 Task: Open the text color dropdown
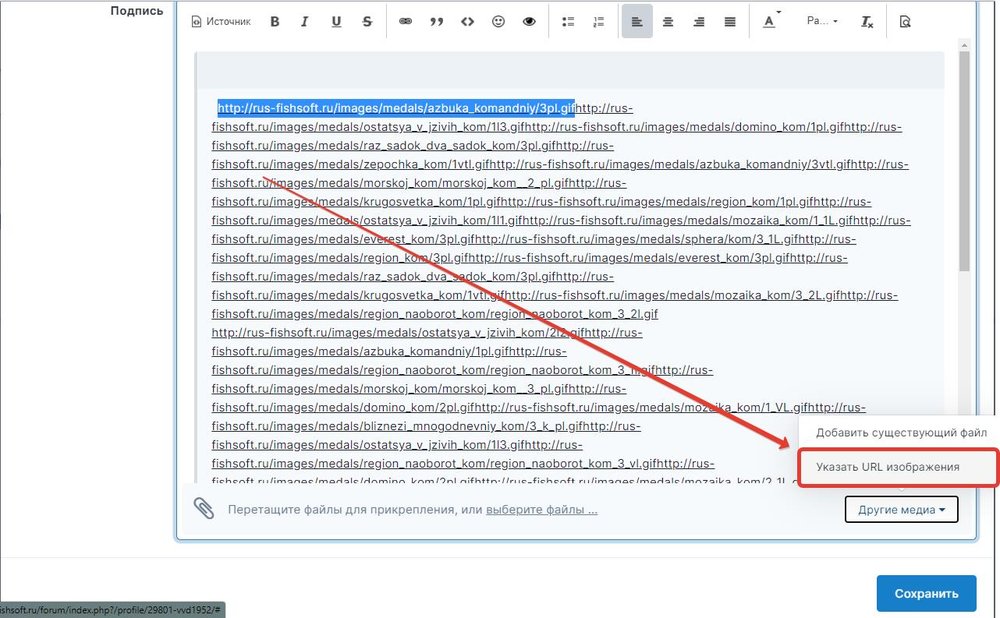coord(771,21)
